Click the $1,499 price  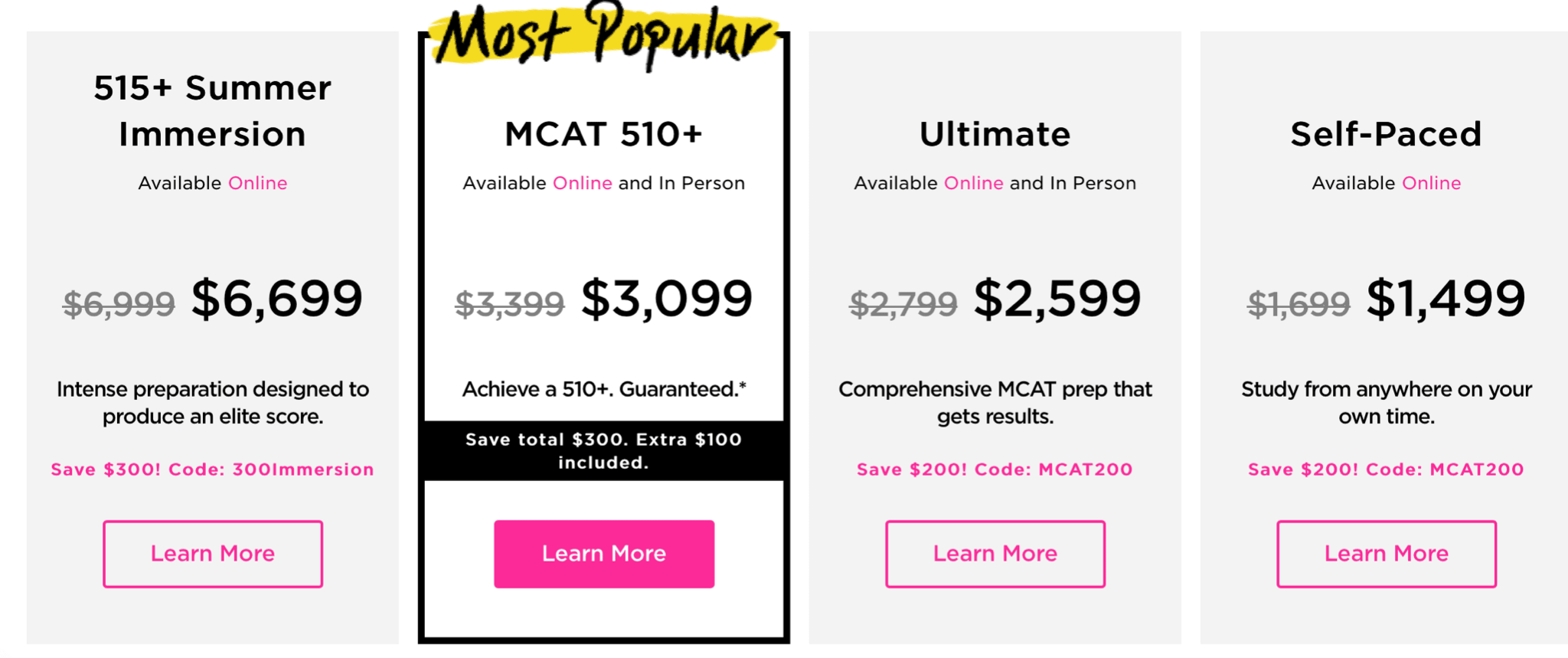click(1446, 299)
